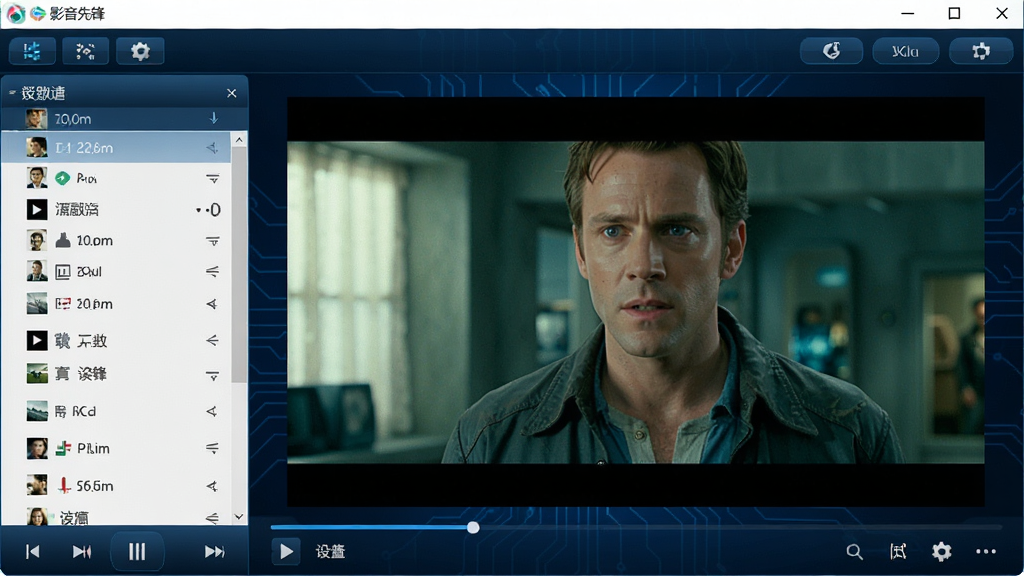Screen dimensions: 1024x576
Task: Click share icon on 20ul row
Action: pos(212,272)
